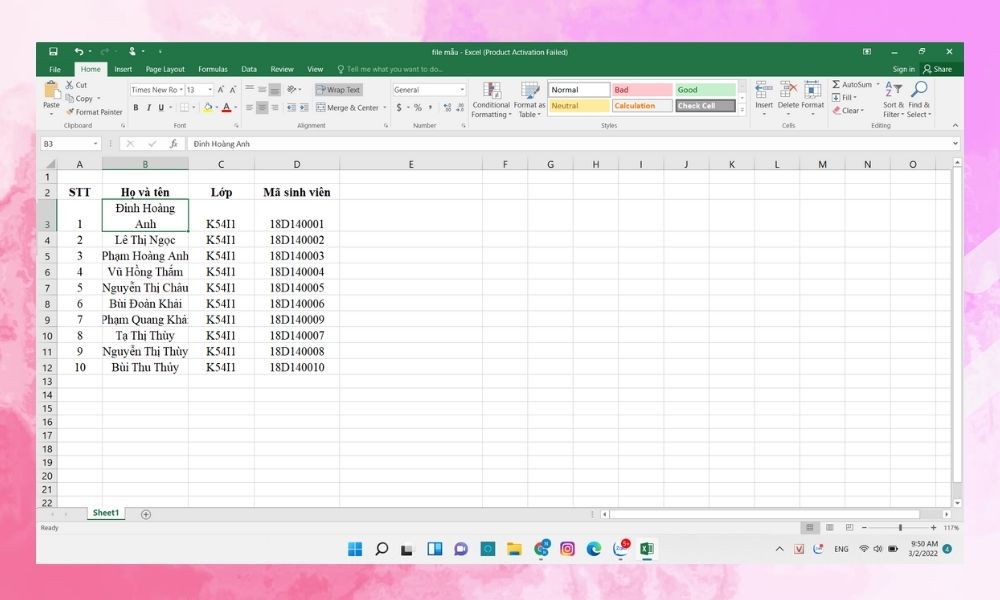Click the zoom slider in status bar
Image resolution: width=1000 pixels, height=600 pixels.
[x=900, y=527]
